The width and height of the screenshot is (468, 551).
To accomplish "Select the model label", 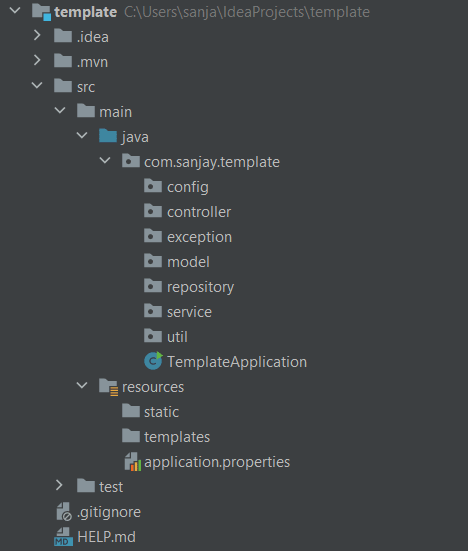I will (188, 262).
